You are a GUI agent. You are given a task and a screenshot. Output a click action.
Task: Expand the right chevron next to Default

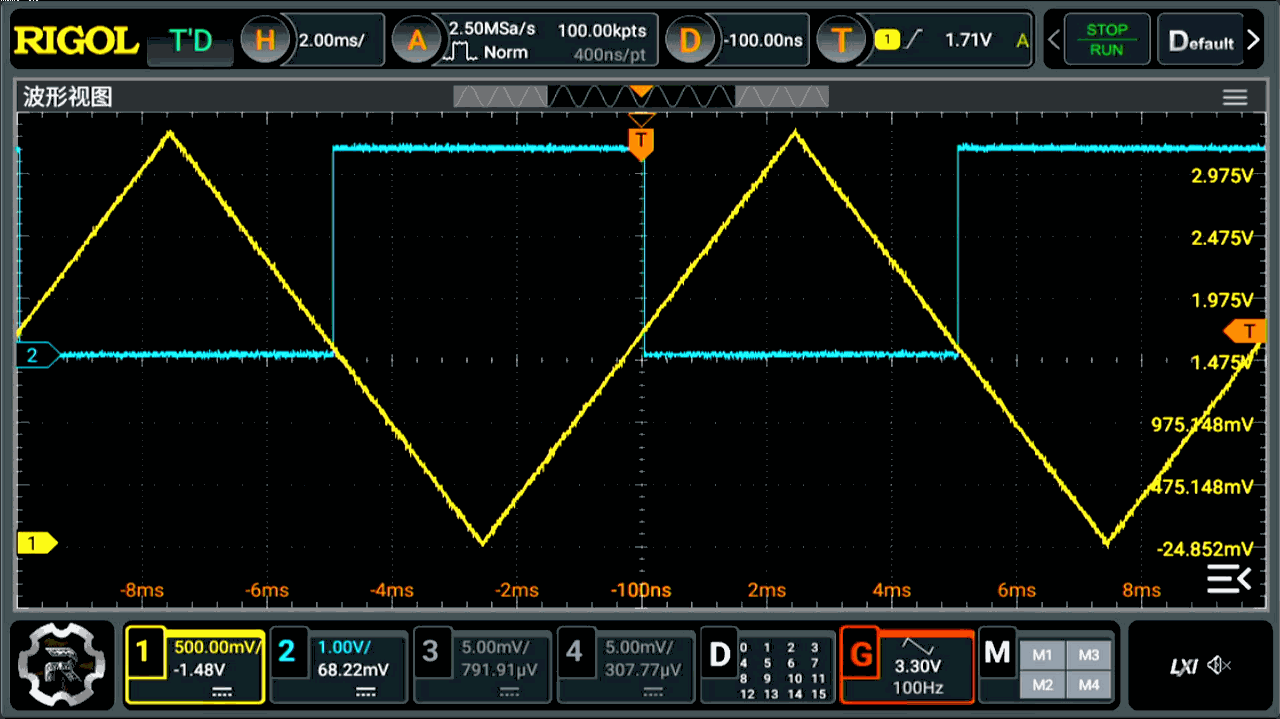tap(1252, 40)
